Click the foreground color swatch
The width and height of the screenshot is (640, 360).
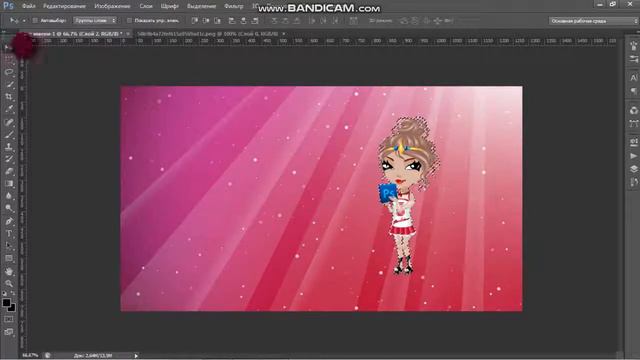coord(7,303)
